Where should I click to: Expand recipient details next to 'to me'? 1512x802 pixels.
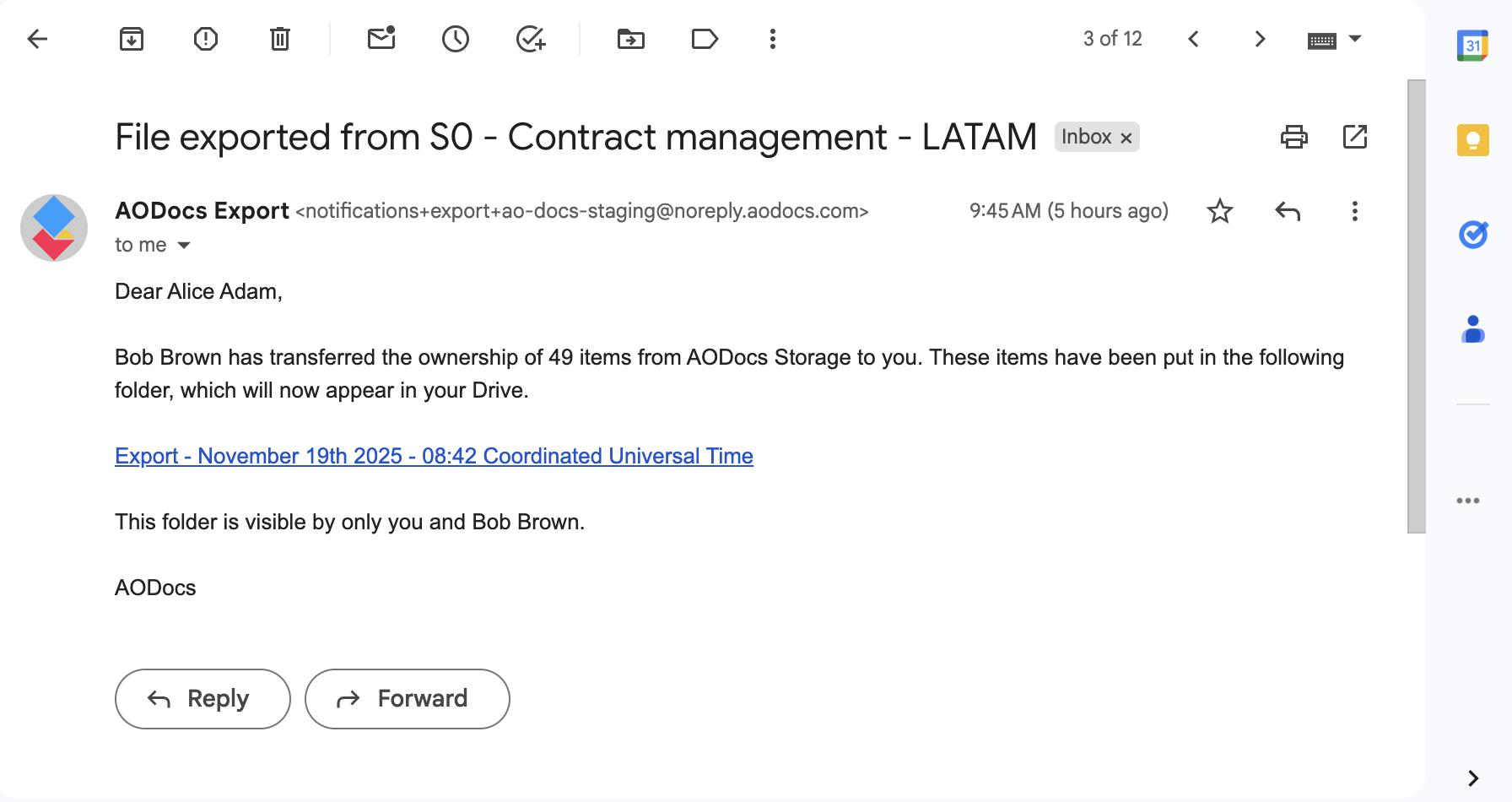click(184, 246)
